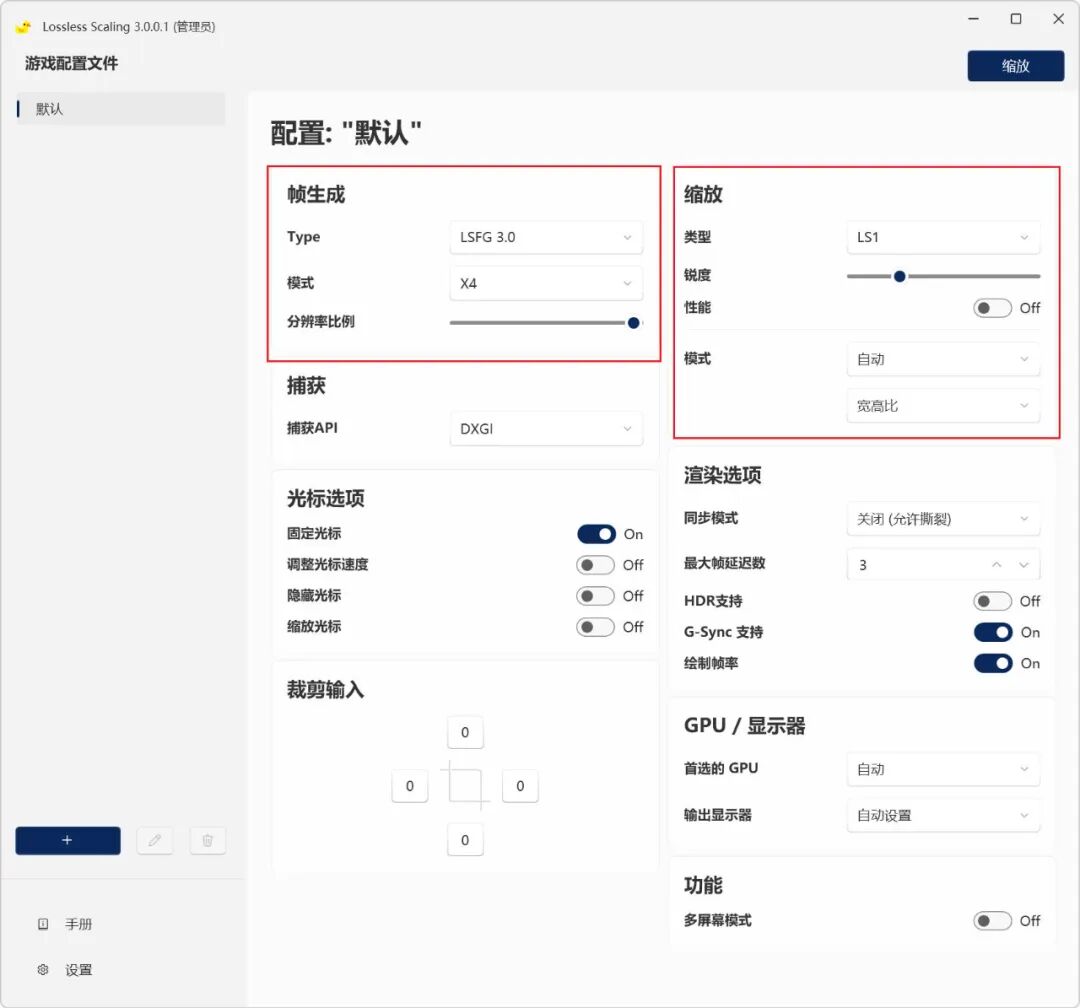1080x1008 pixels.
Task: Open the 同步模式 dropdown
Action: 941,518
